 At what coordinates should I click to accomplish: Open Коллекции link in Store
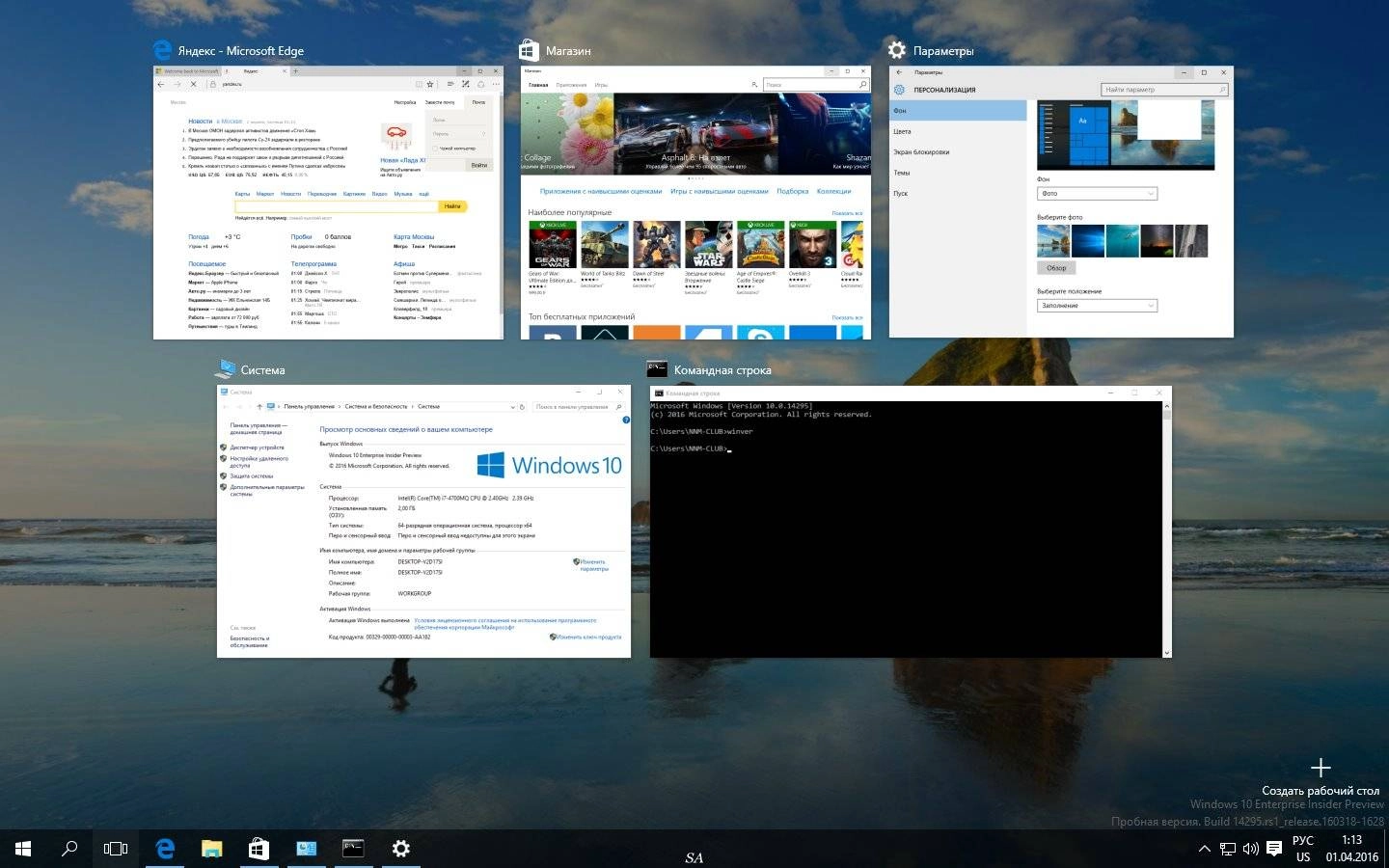pos(834,191)
